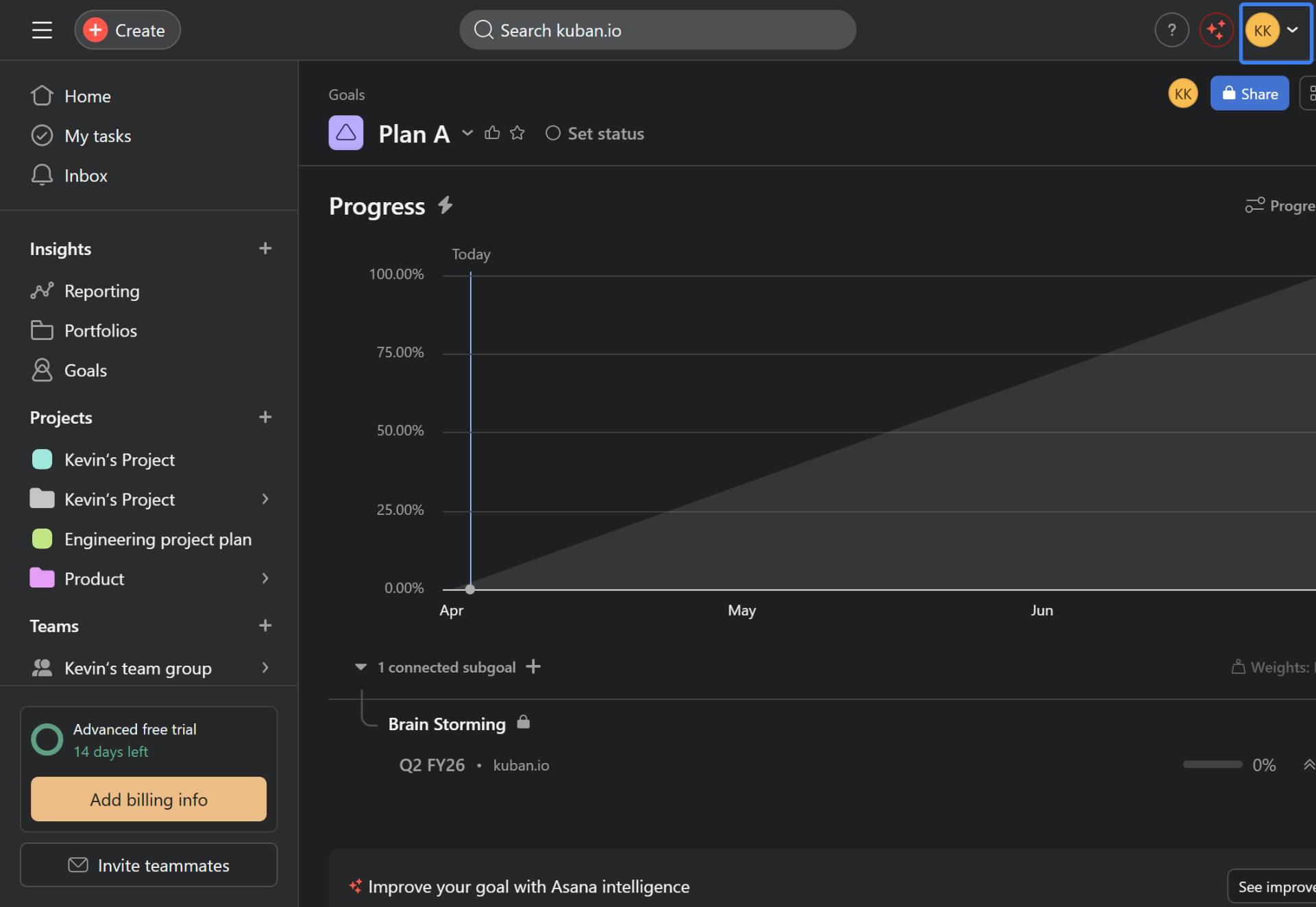Open My tasks in sidebar
This screenshot has width=1316, height=907.
[x=97, y=136]
